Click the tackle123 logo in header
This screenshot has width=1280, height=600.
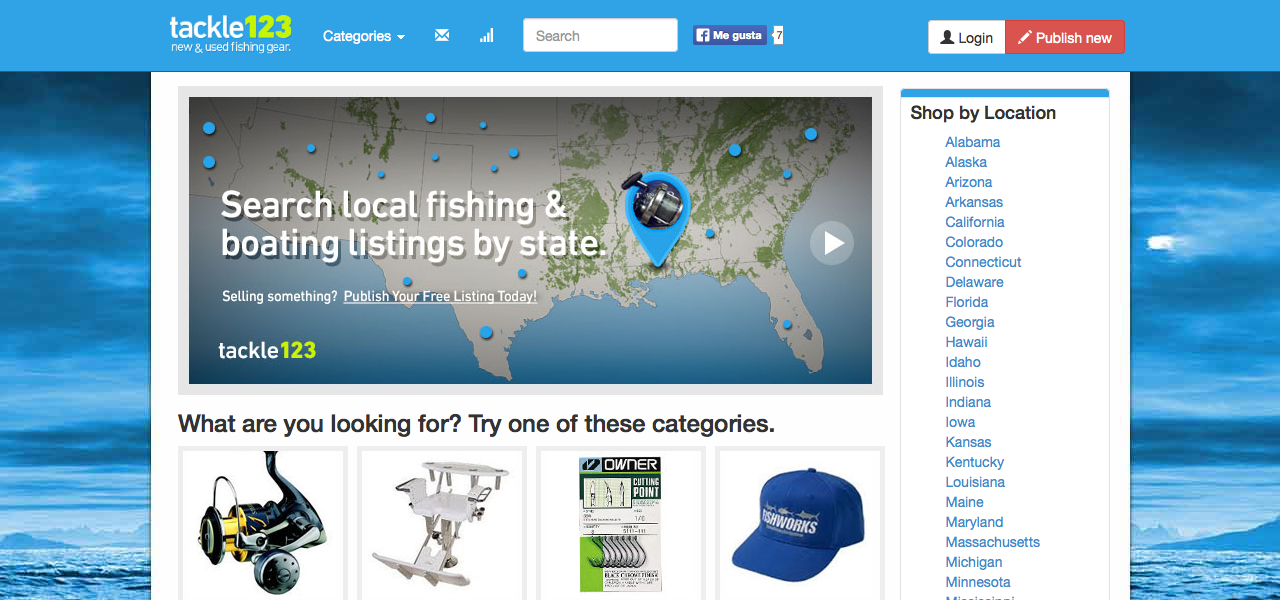pyautogui.click(x=230, y=33)
